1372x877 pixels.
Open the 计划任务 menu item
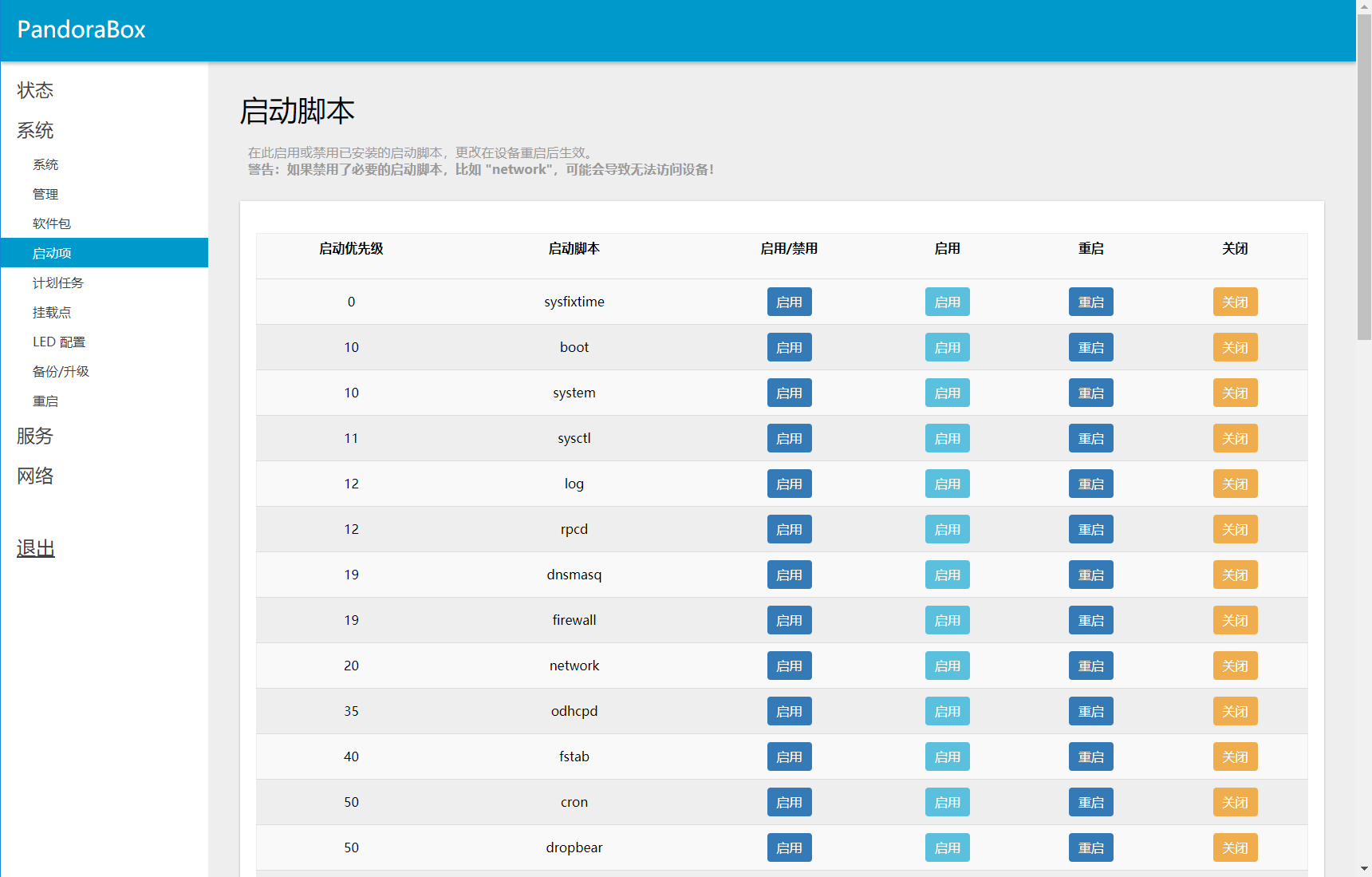coord(57,282)
